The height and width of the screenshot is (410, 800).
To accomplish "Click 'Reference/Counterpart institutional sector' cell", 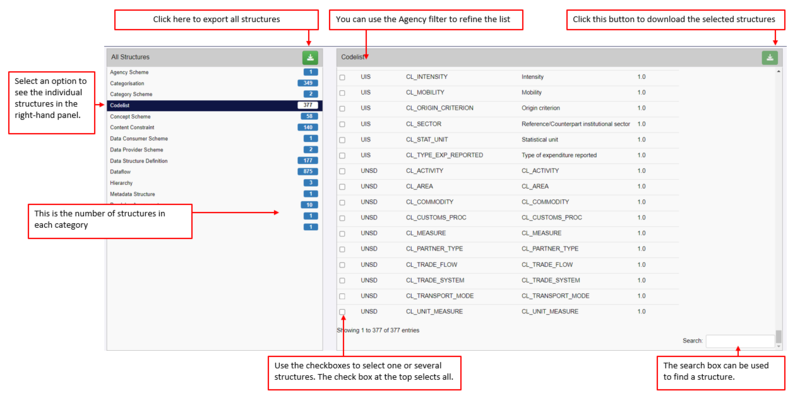I will [576, 124].
